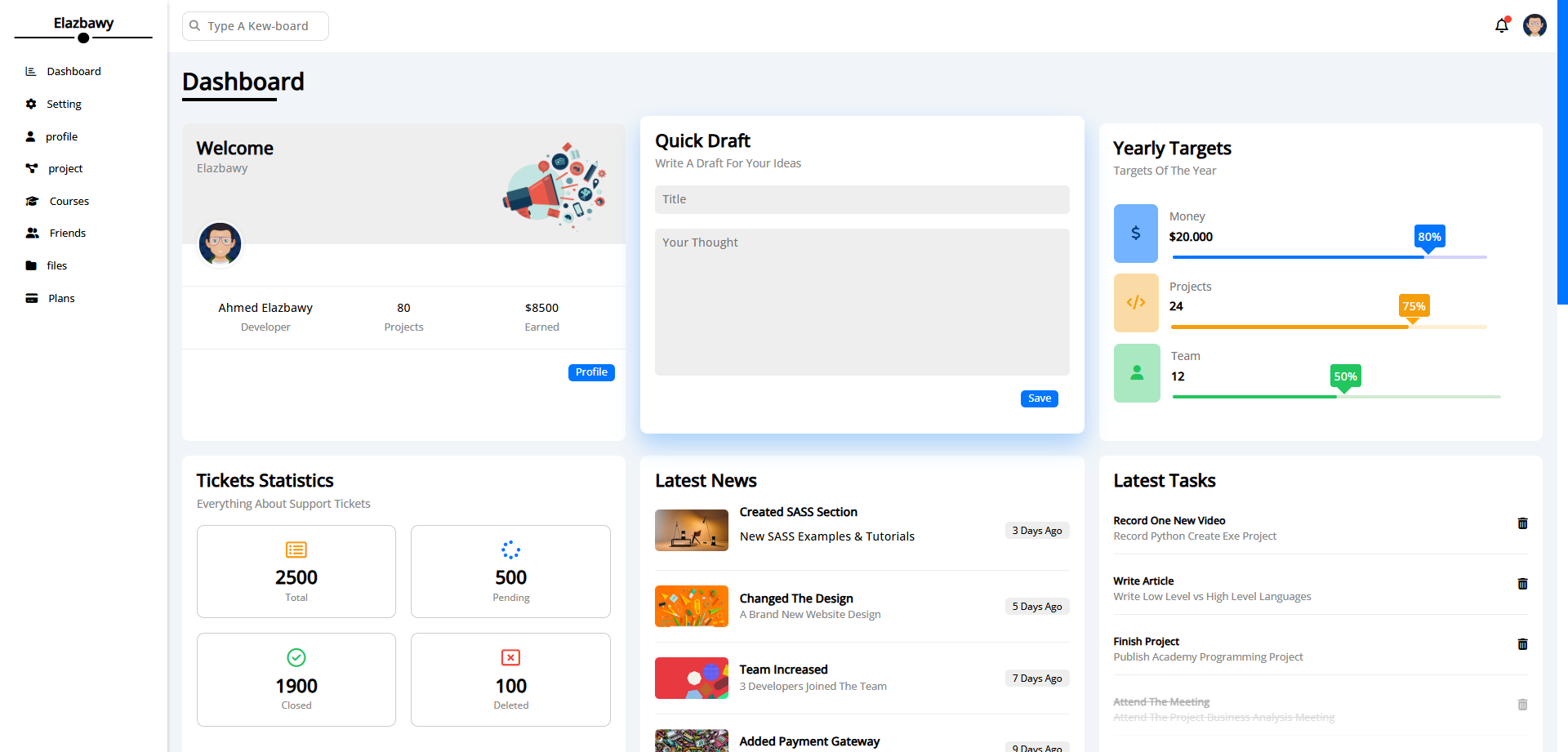1568x752 pixels.
Task: Delete the Record One New Video task
Action: point(1522,523)
